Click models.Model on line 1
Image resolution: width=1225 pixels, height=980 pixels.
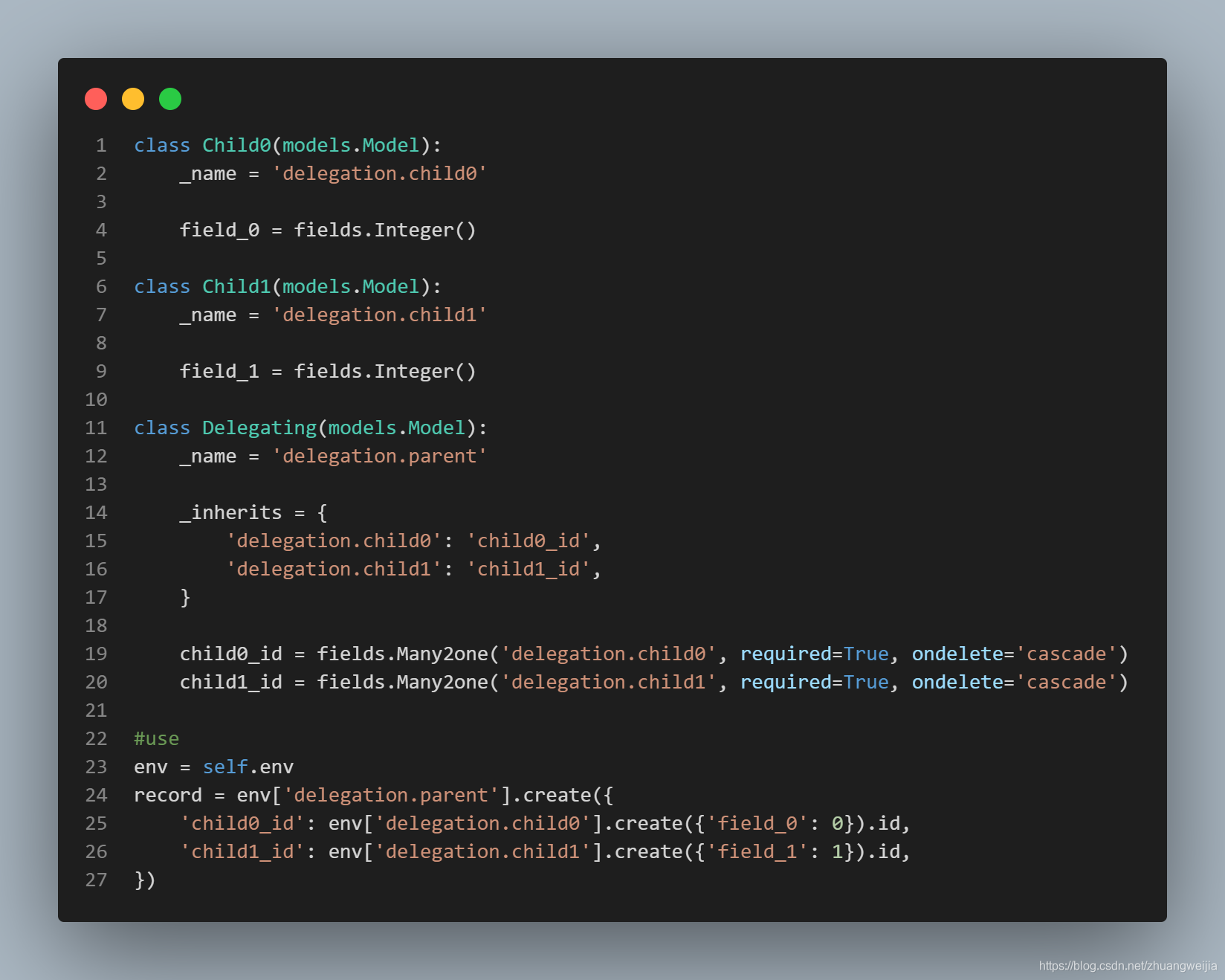(x=351, y=145)
